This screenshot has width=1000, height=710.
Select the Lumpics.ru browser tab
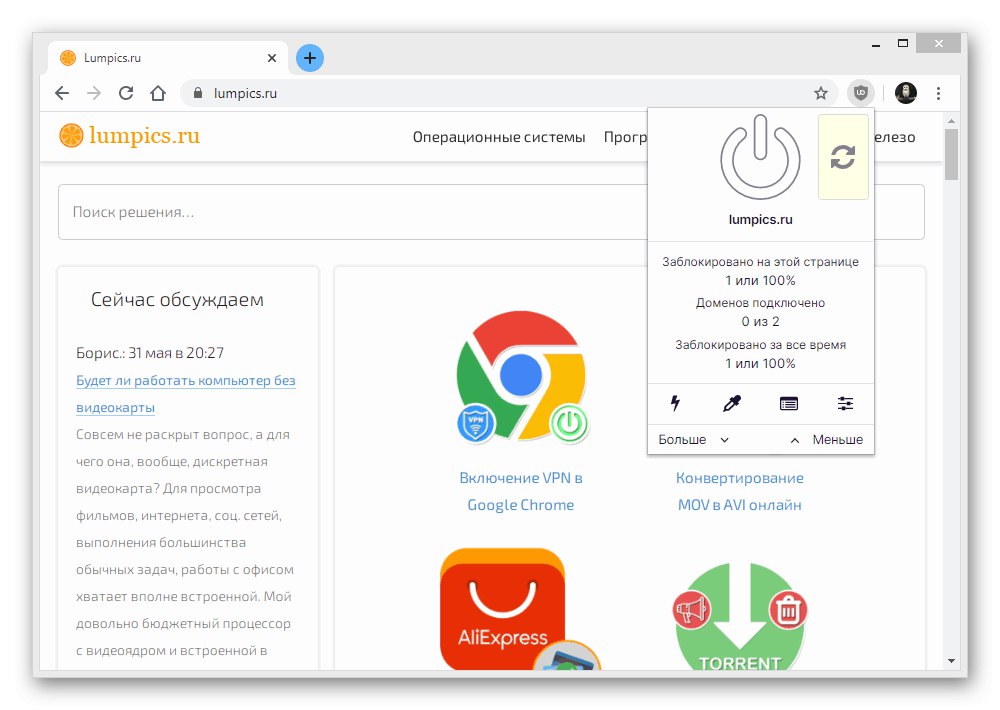pyautogui.click(x=168, y=58)
